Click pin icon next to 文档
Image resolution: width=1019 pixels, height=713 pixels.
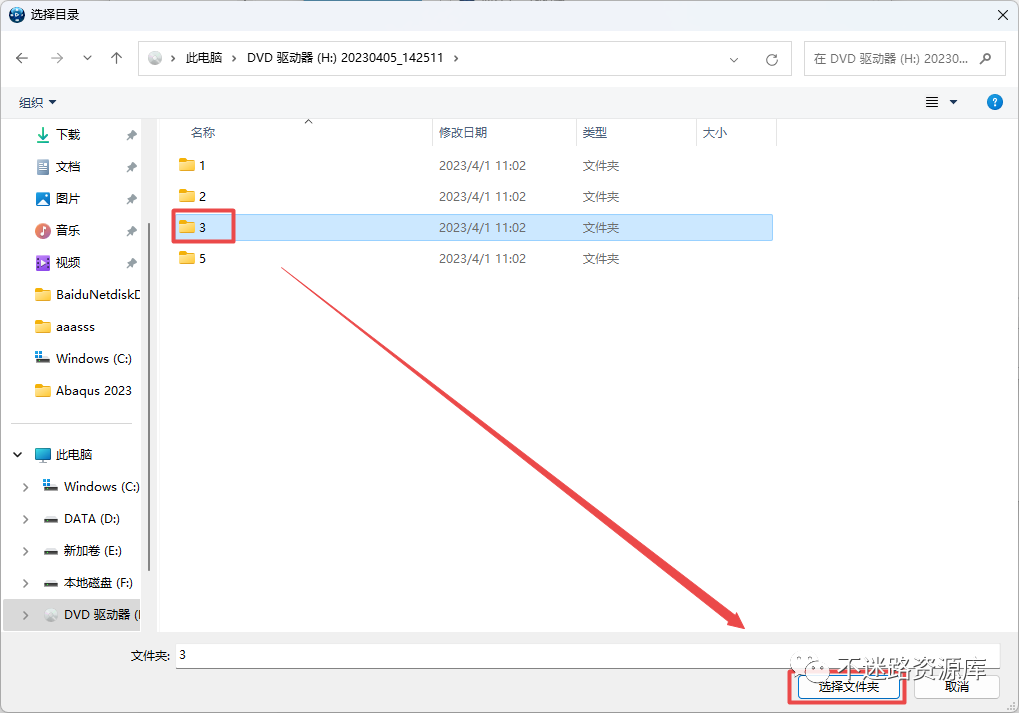point(131,167)
